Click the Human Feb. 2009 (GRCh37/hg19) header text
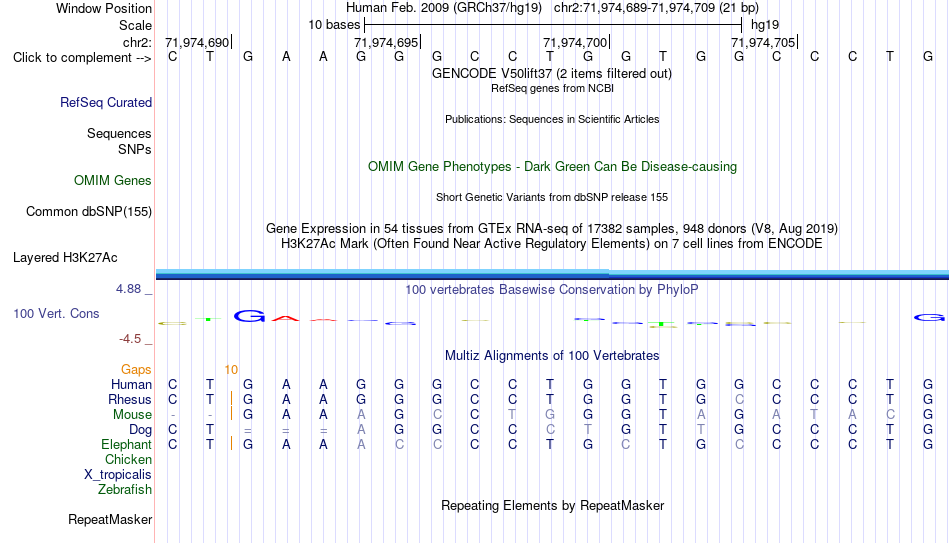 tap(446, 8)
